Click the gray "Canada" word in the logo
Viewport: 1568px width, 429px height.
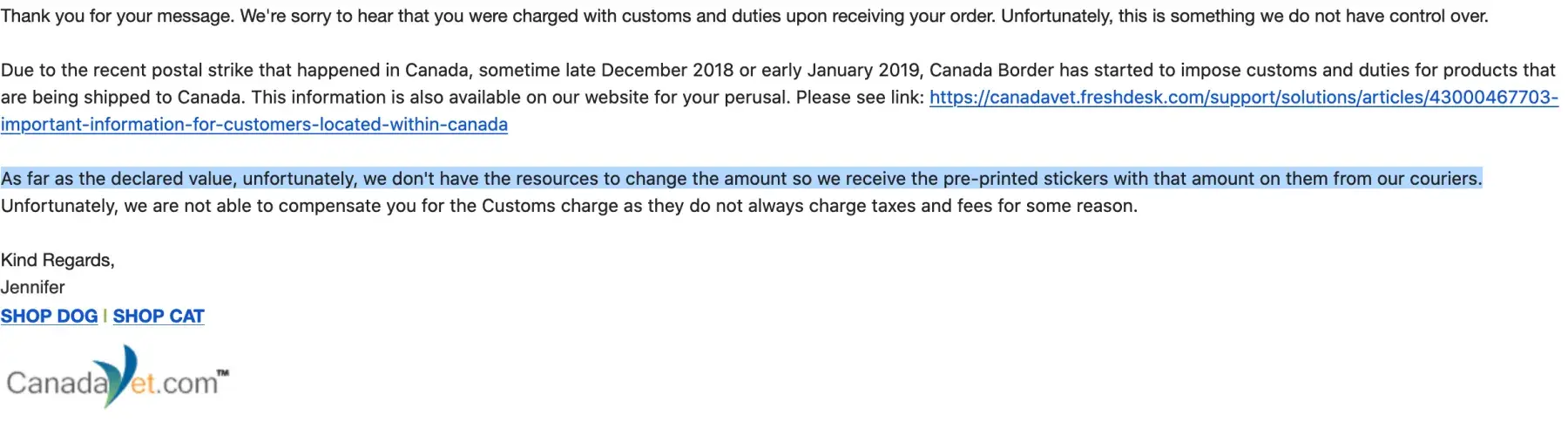coord(56,384)
